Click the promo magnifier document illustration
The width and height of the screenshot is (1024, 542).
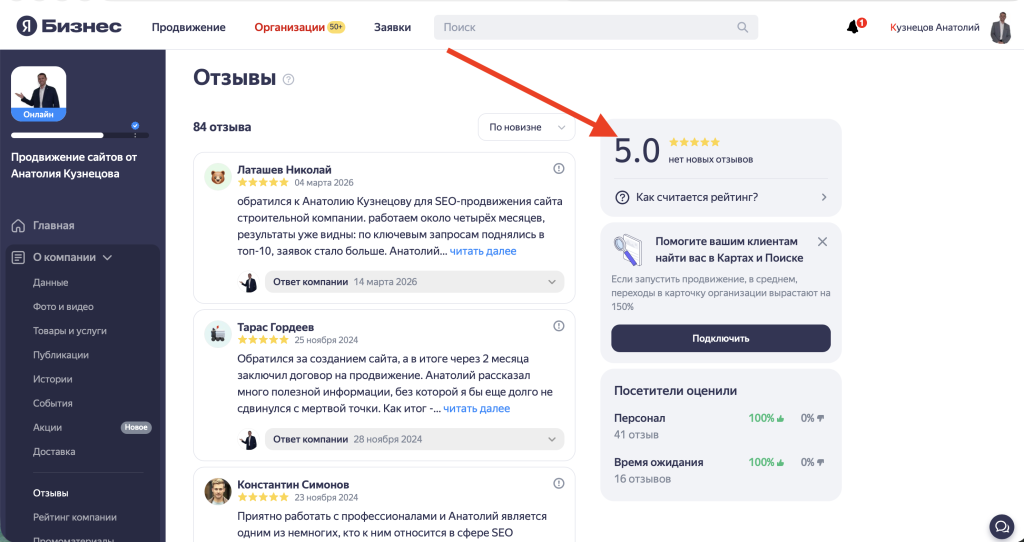628,249
